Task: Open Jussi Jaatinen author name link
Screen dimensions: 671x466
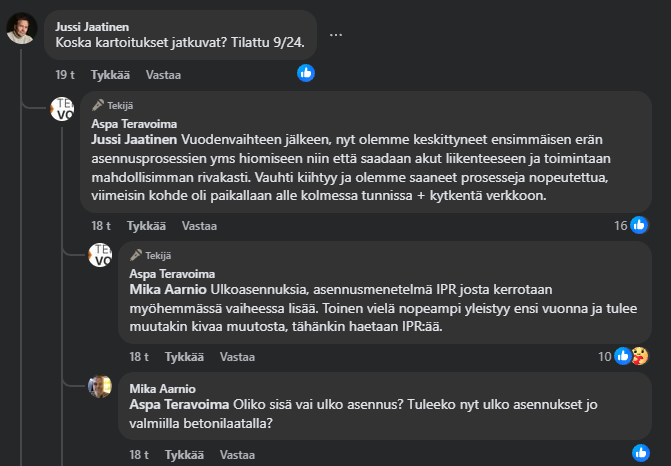Action: pos(92,24)
